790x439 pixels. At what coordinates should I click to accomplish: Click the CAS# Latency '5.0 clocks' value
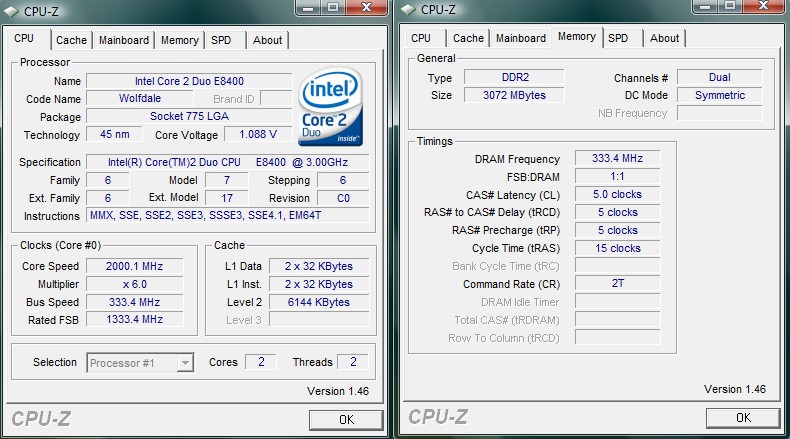(618, 195)
